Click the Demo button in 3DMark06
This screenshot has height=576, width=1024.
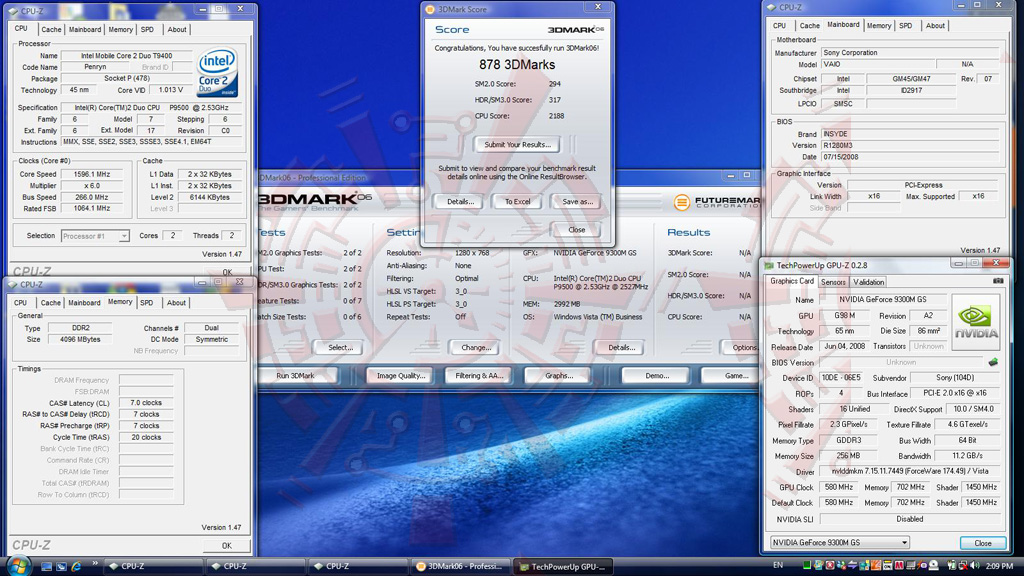tap(656, 376)
